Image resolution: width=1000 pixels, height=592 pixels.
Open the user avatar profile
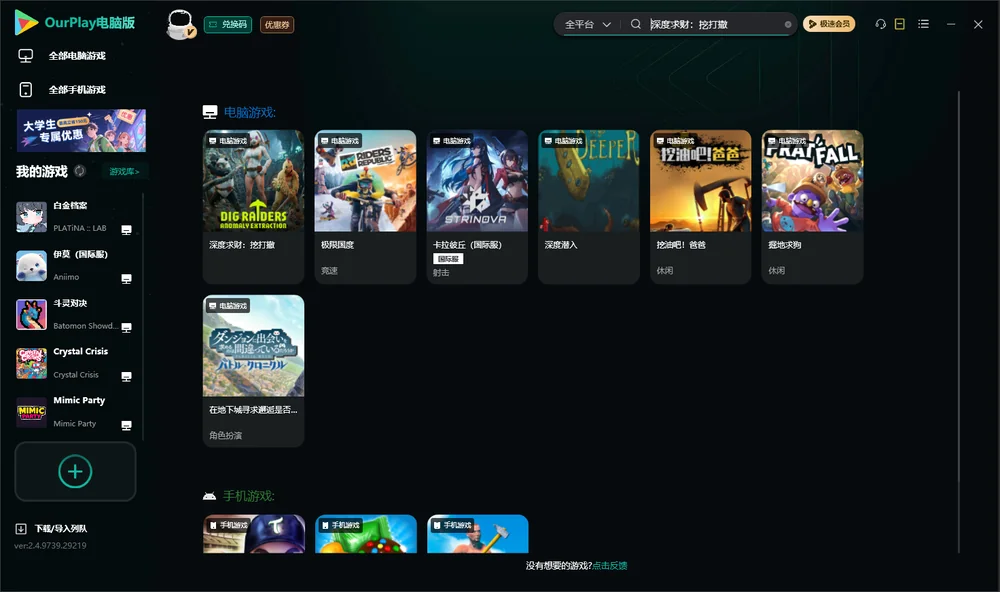(180, 24)
